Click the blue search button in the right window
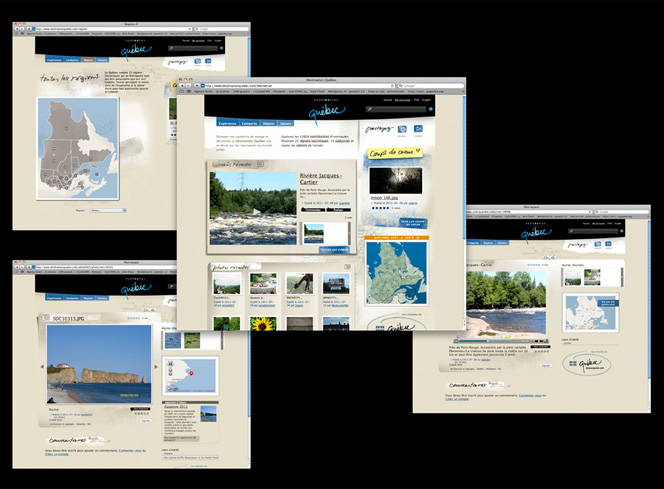 [x=622, y=231]
